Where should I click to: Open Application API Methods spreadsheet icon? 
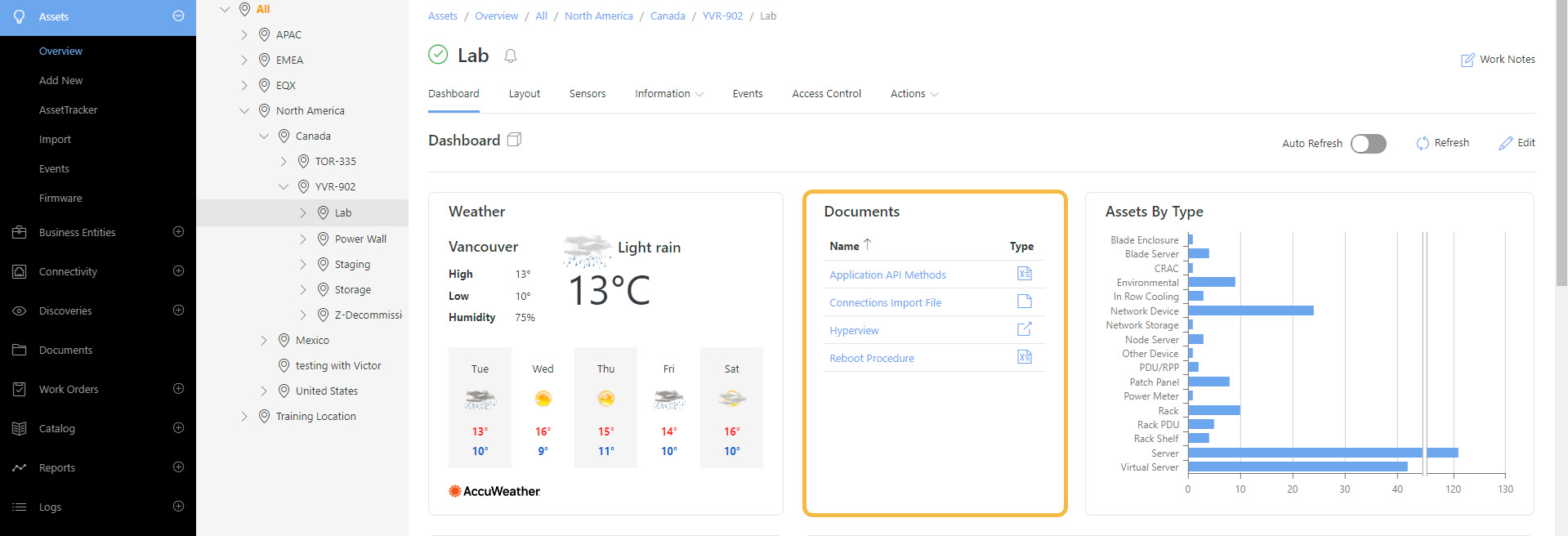1025,274
